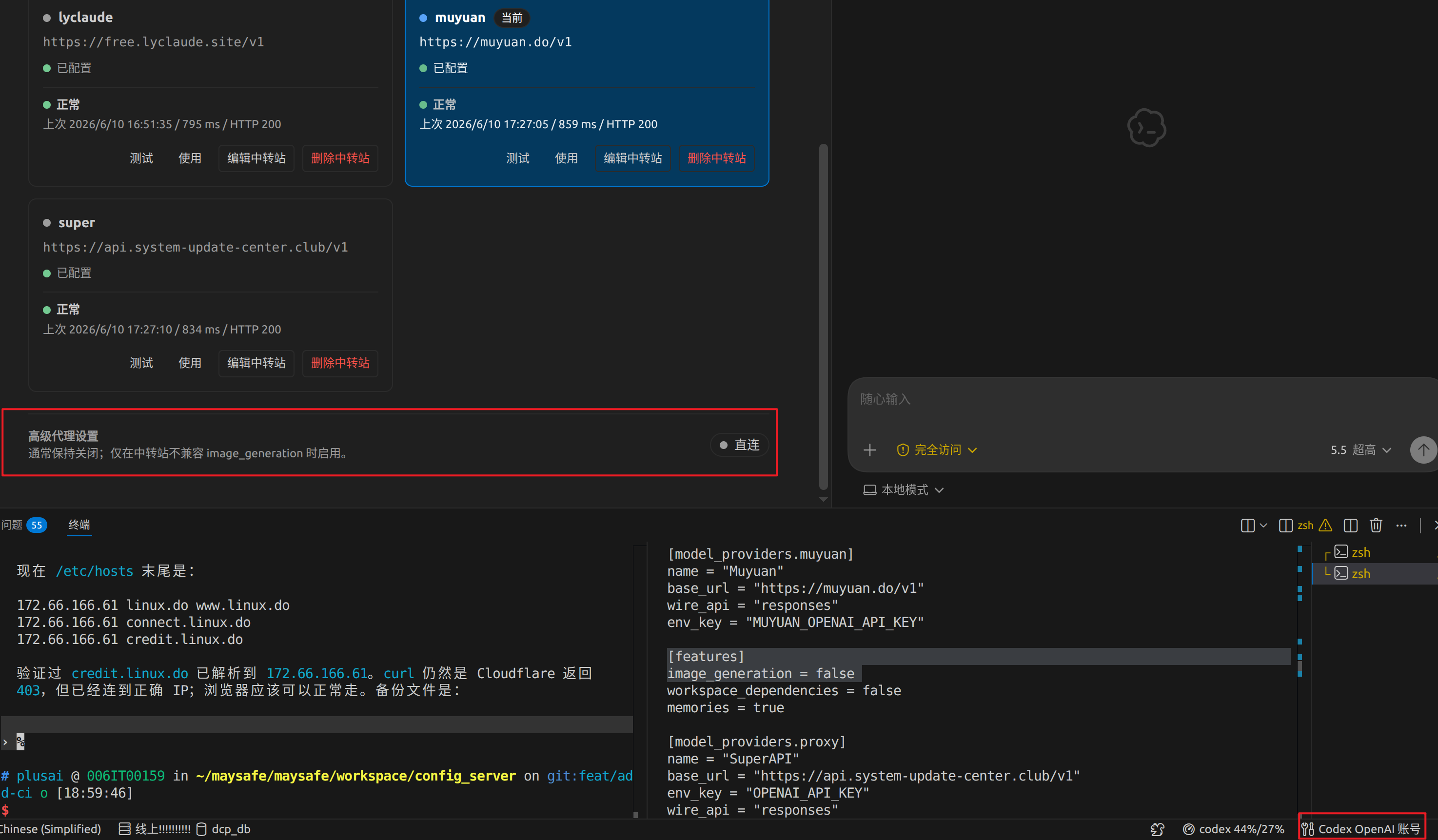The width and height of the screenshot is (1438, 840).
Task: Open the 5.5 超高 model dropdown
Action: 1361,450
